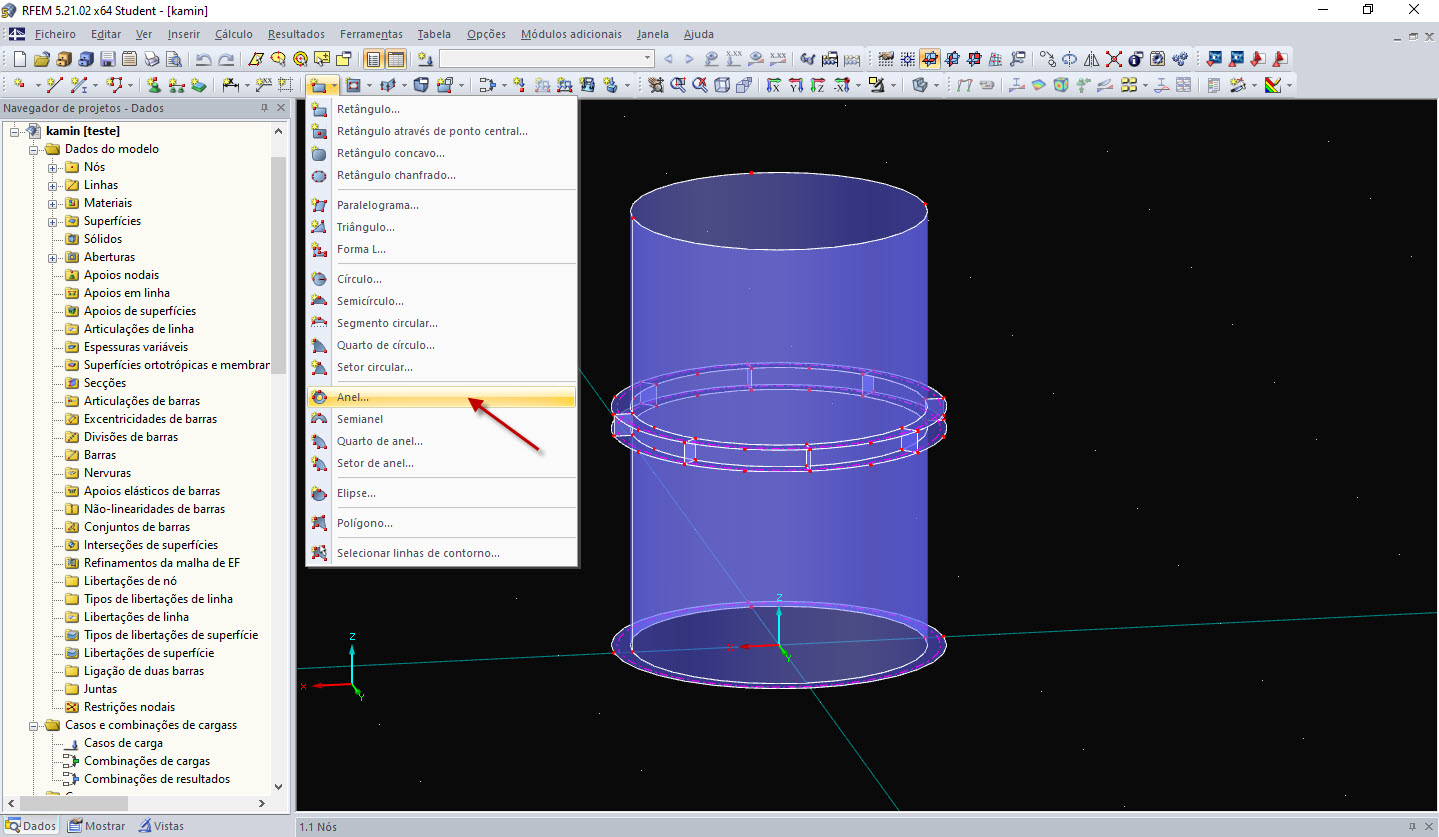This screenshot has width=1439, height=837.
Task: Click the mirror tool icon
Action: pos(1092,59)
